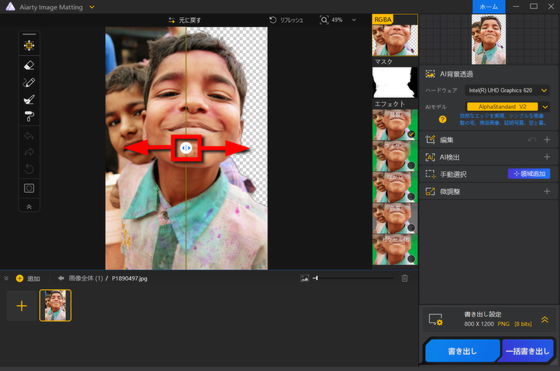Screen dimensions: 560x371
Task: Select the paint brush with bowl tool
Action: pos(29,99)
